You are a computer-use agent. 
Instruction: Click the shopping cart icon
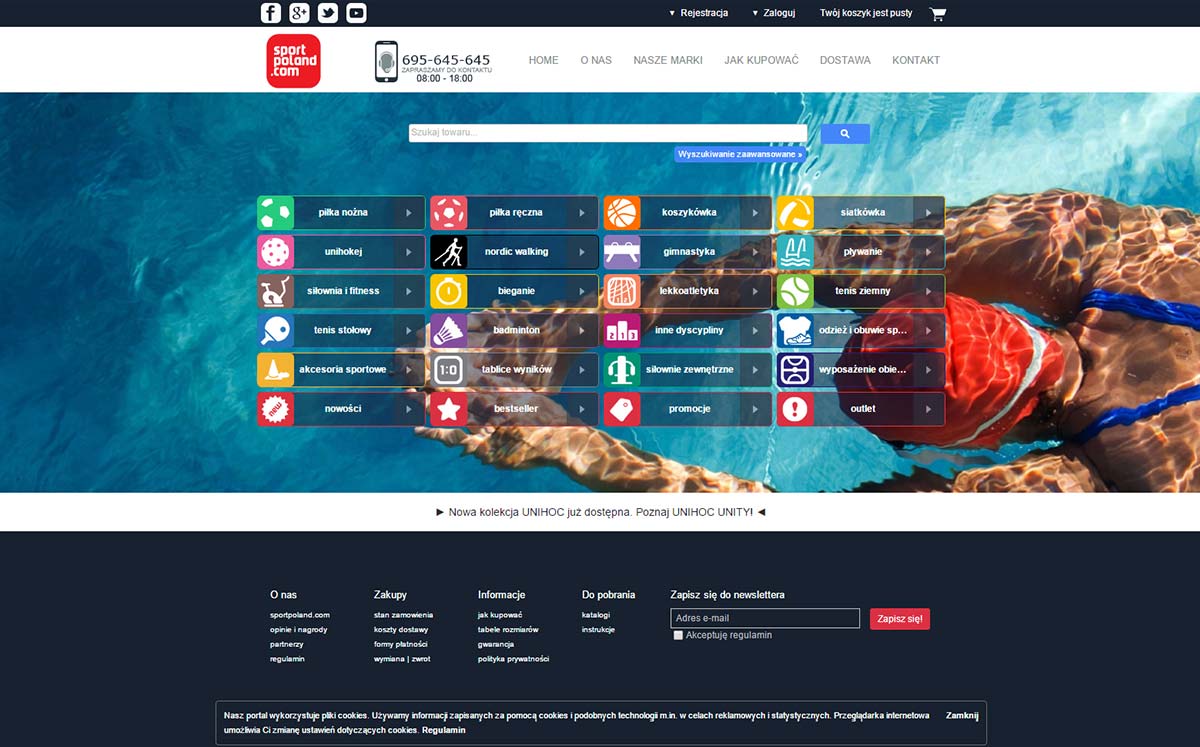(937, 14)
